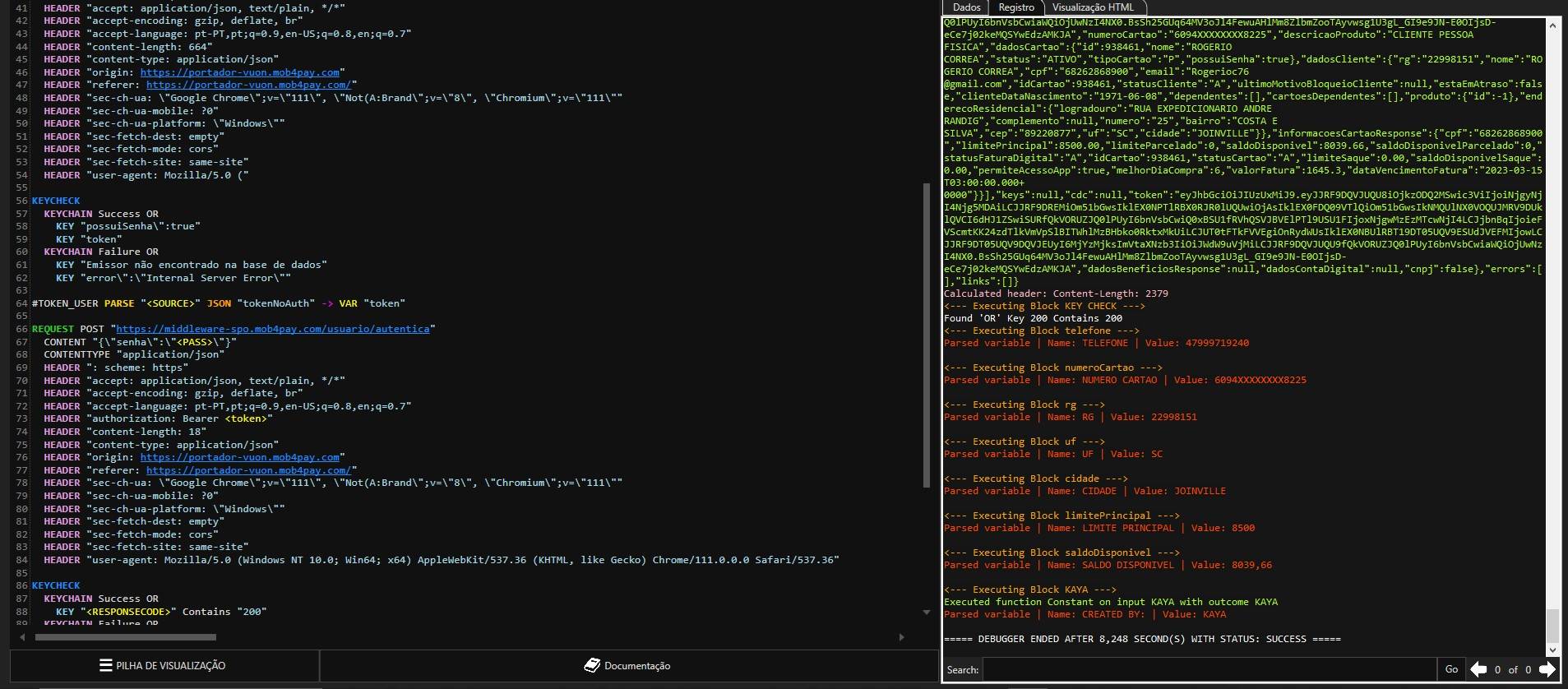
Task: Jump to next search match with right arrow
Action: click(1547, 669)
